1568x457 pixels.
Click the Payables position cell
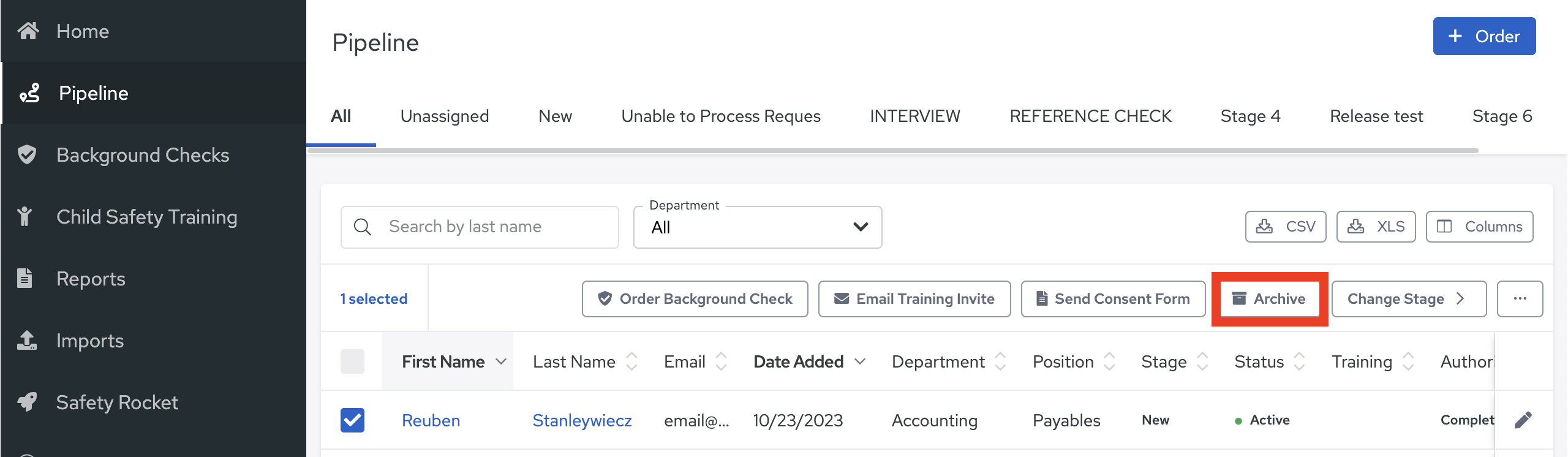point(1066,420)
